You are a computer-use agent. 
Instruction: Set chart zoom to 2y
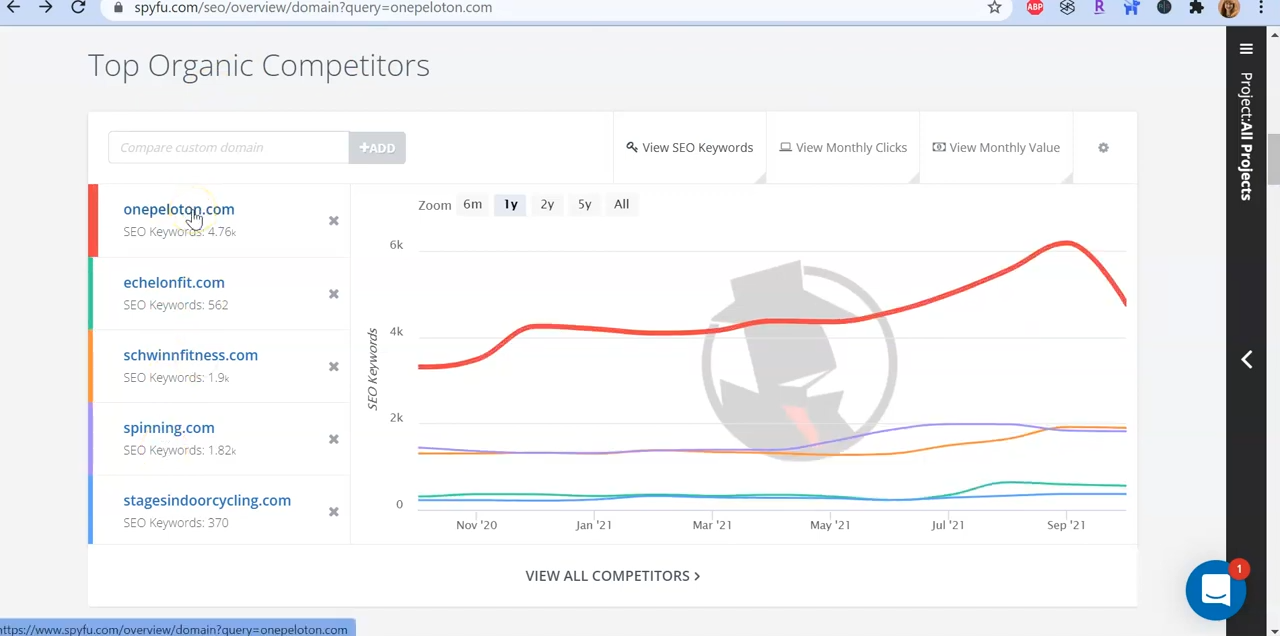[547, 204]
